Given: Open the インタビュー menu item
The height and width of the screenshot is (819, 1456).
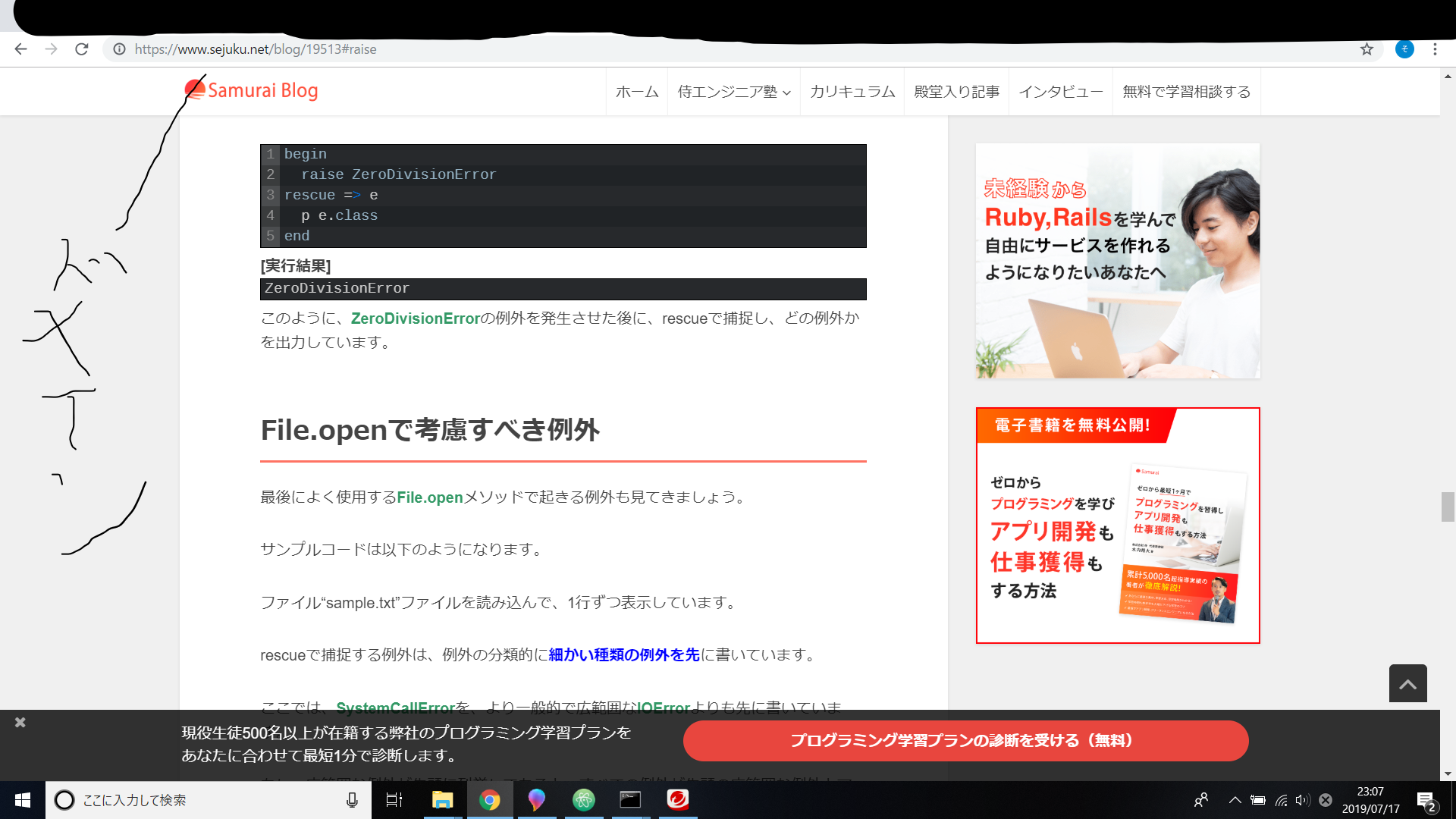Looking at the screenshot, I should point(1060,92).
